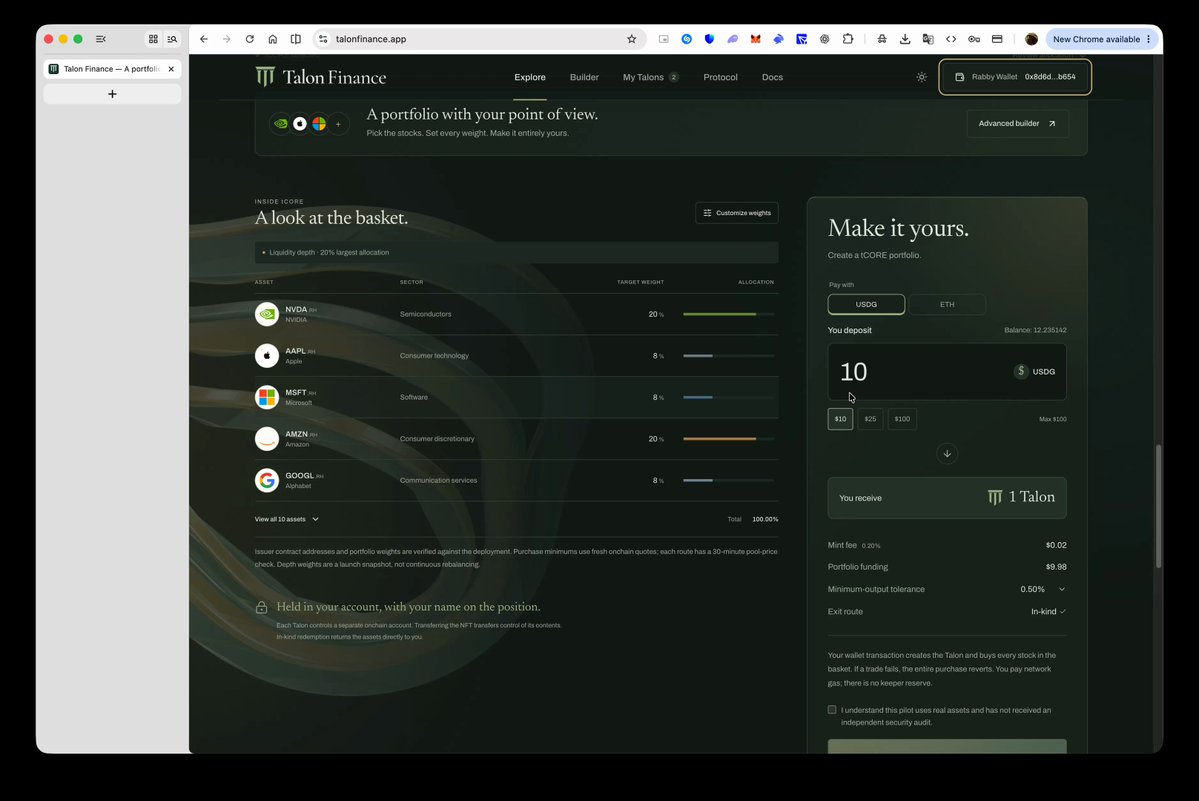Click the Advanced builder button

[x=1017, y=124]
